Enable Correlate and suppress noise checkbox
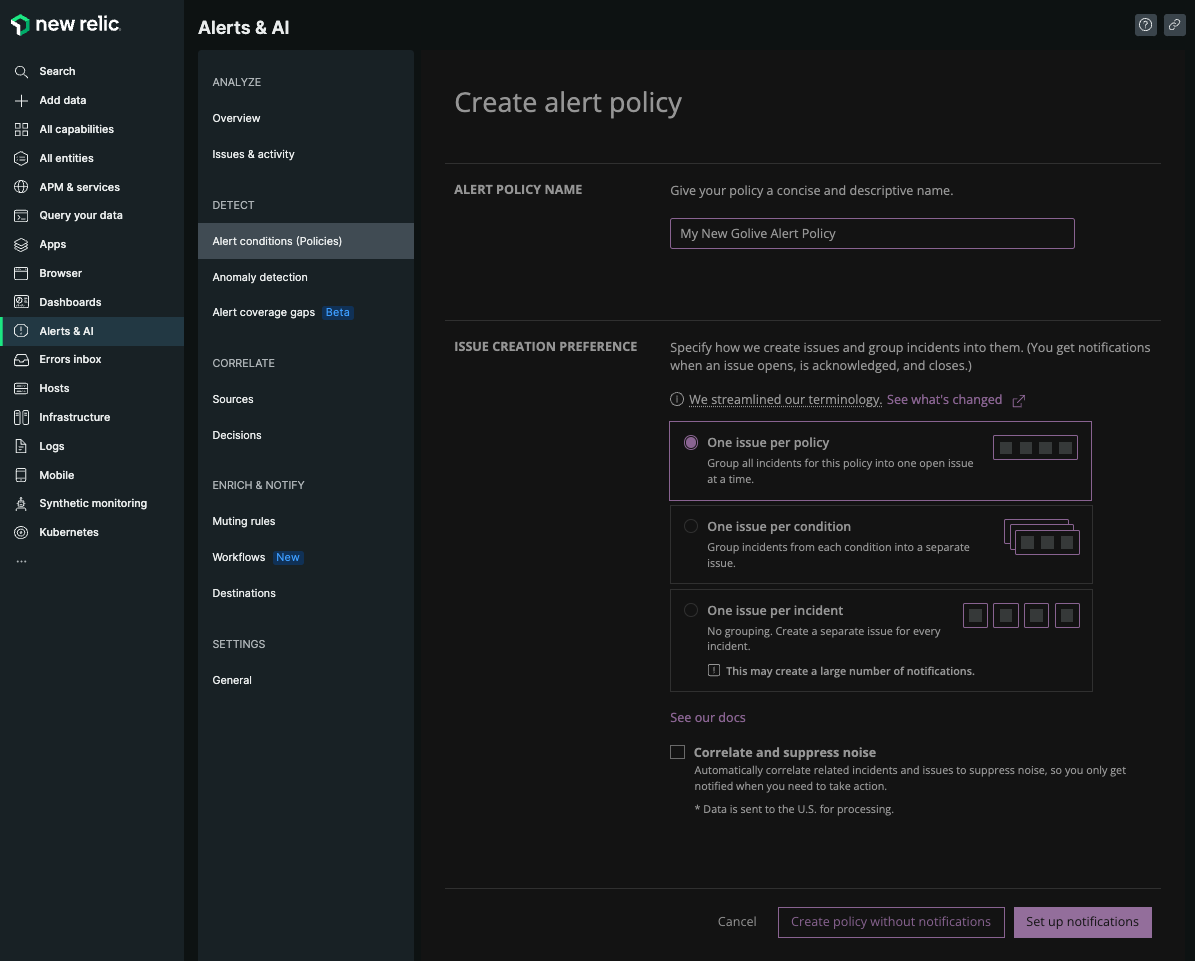The width and height of the screenshot is (1195, 961). tap(678, 753)
